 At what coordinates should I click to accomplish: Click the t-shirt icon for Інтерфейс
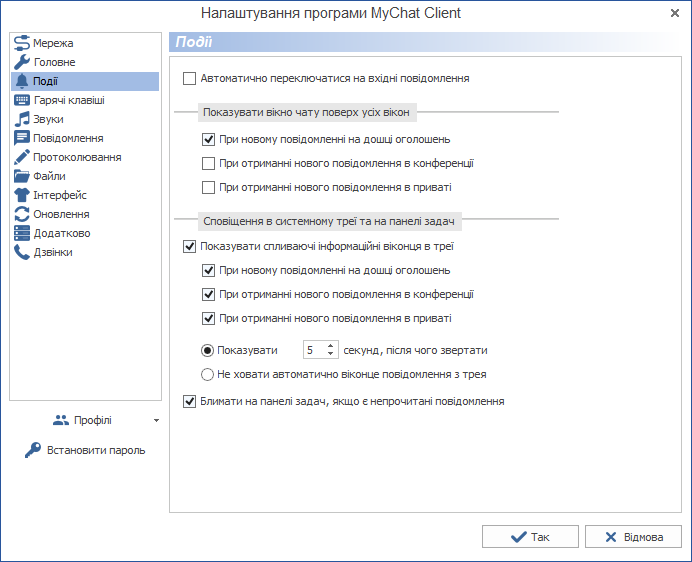[22, 195]
